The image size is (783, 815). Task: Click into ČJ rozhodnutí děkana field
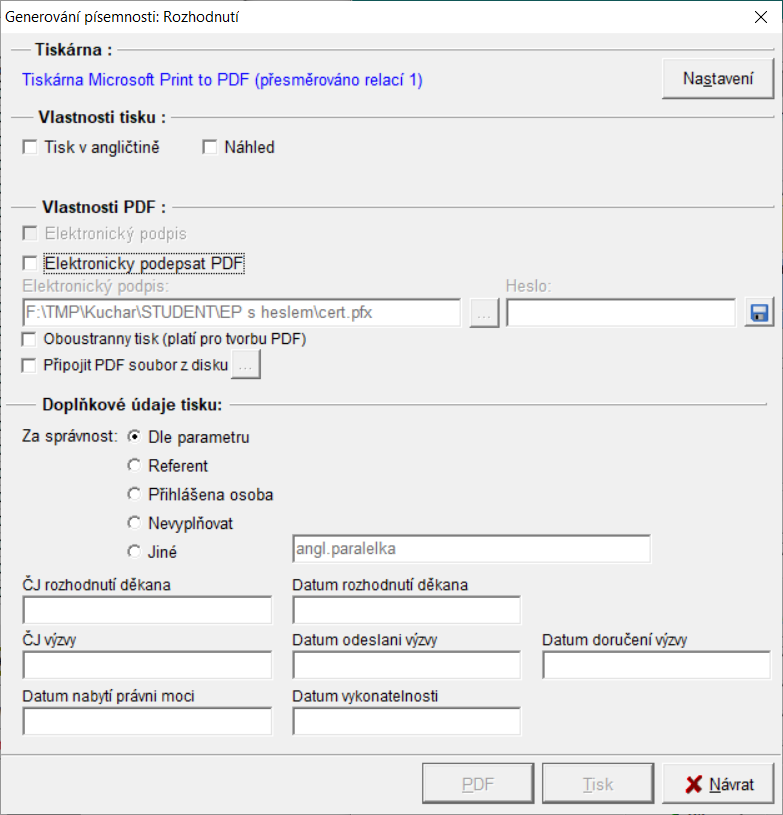click(147, 610)
